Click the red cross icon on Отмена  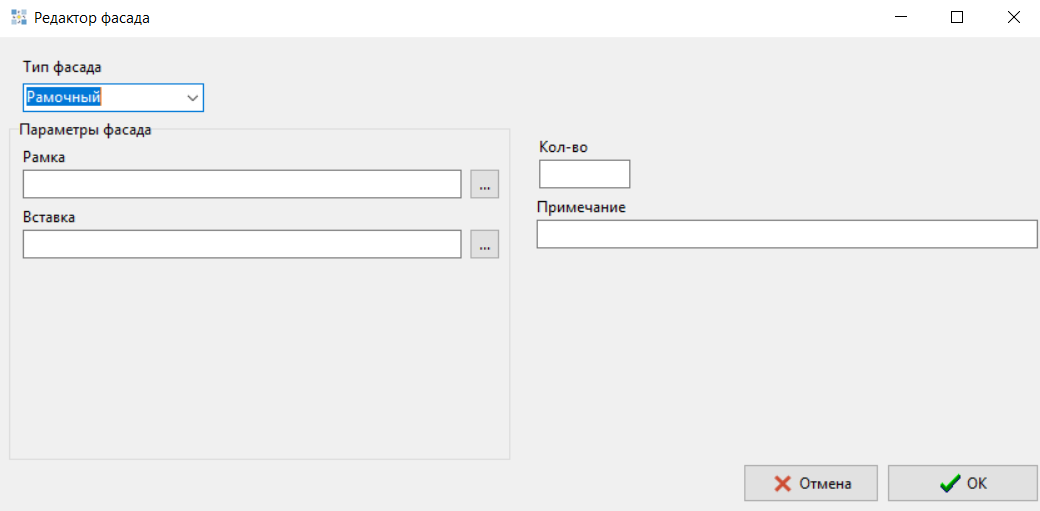point(782,483)
